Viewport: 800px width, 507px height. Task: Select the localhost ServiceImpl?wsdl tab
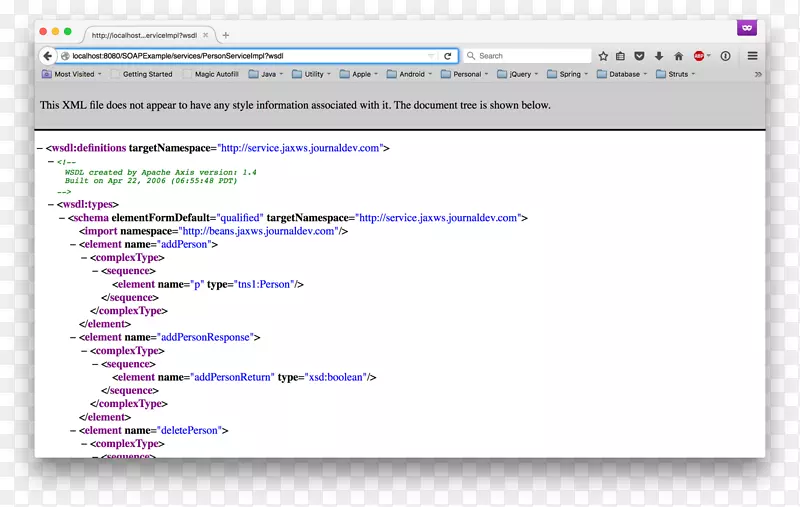click(148, 35)
